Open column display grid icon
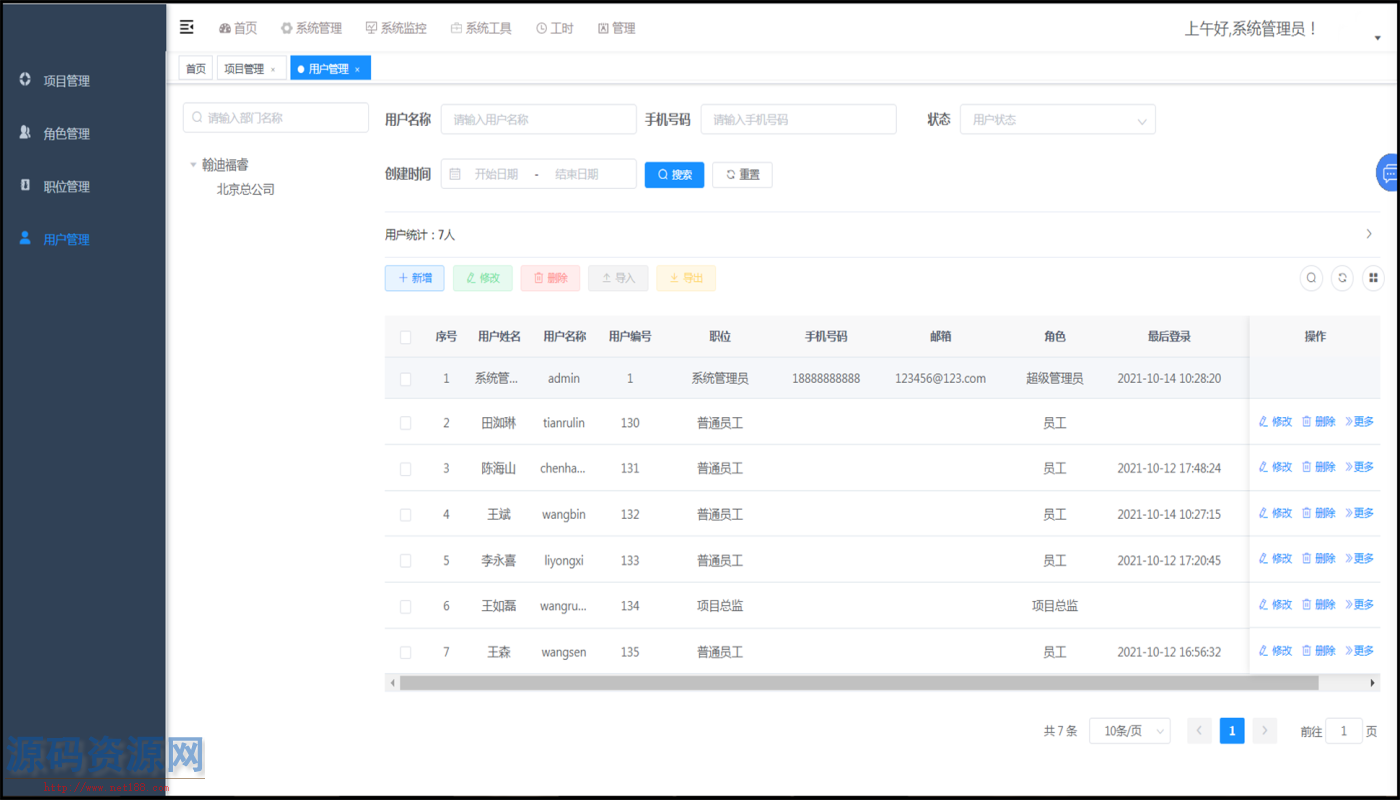This screenshot has height=800, width=1400. [x=1374, y=278]
